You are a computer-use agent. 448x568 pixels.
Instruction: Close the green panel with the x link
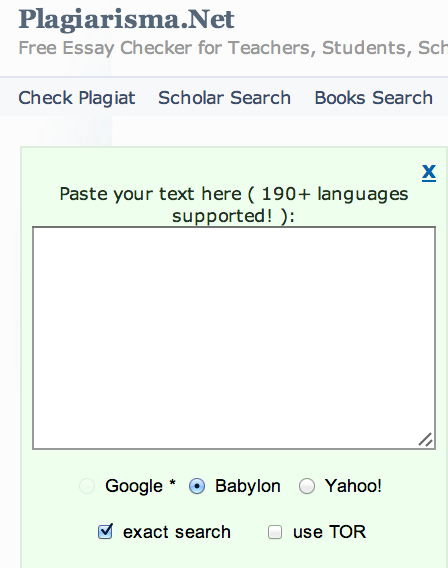429,172
